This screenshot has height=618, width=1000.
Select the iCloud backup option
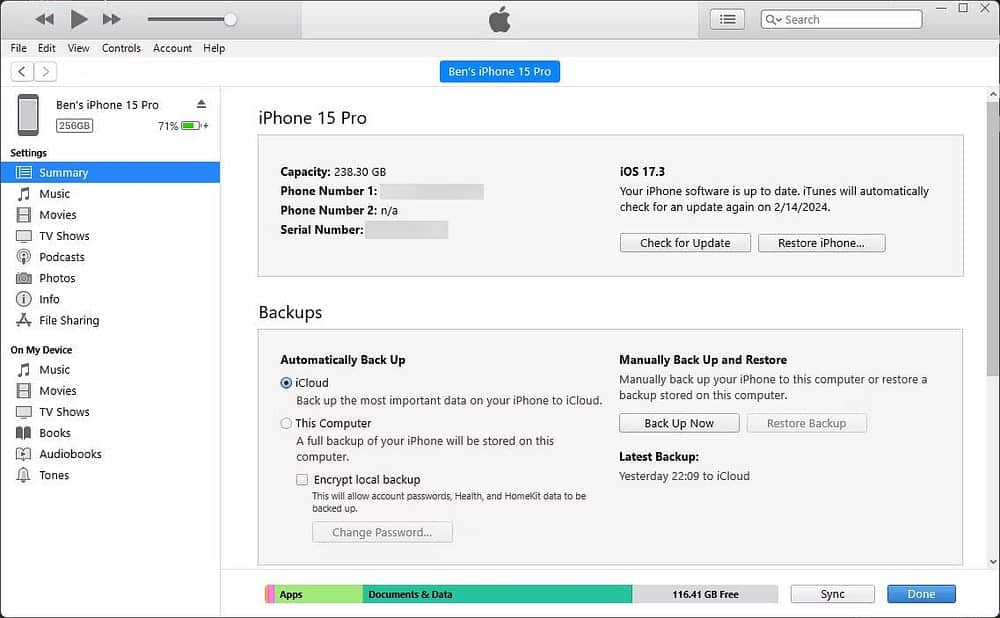coord(286,382)
